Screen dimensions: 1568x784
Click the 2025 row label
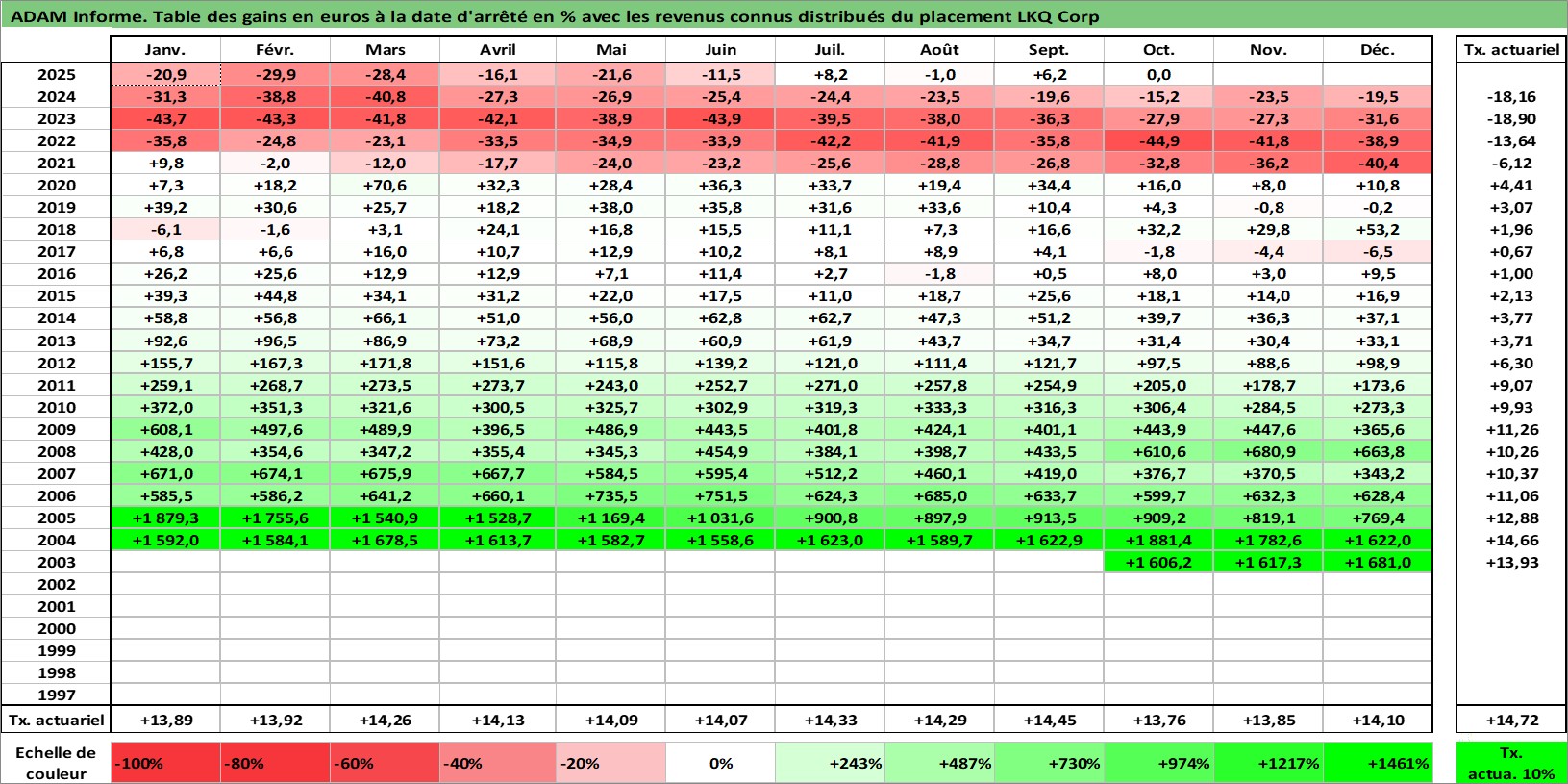tap(57, 75)
